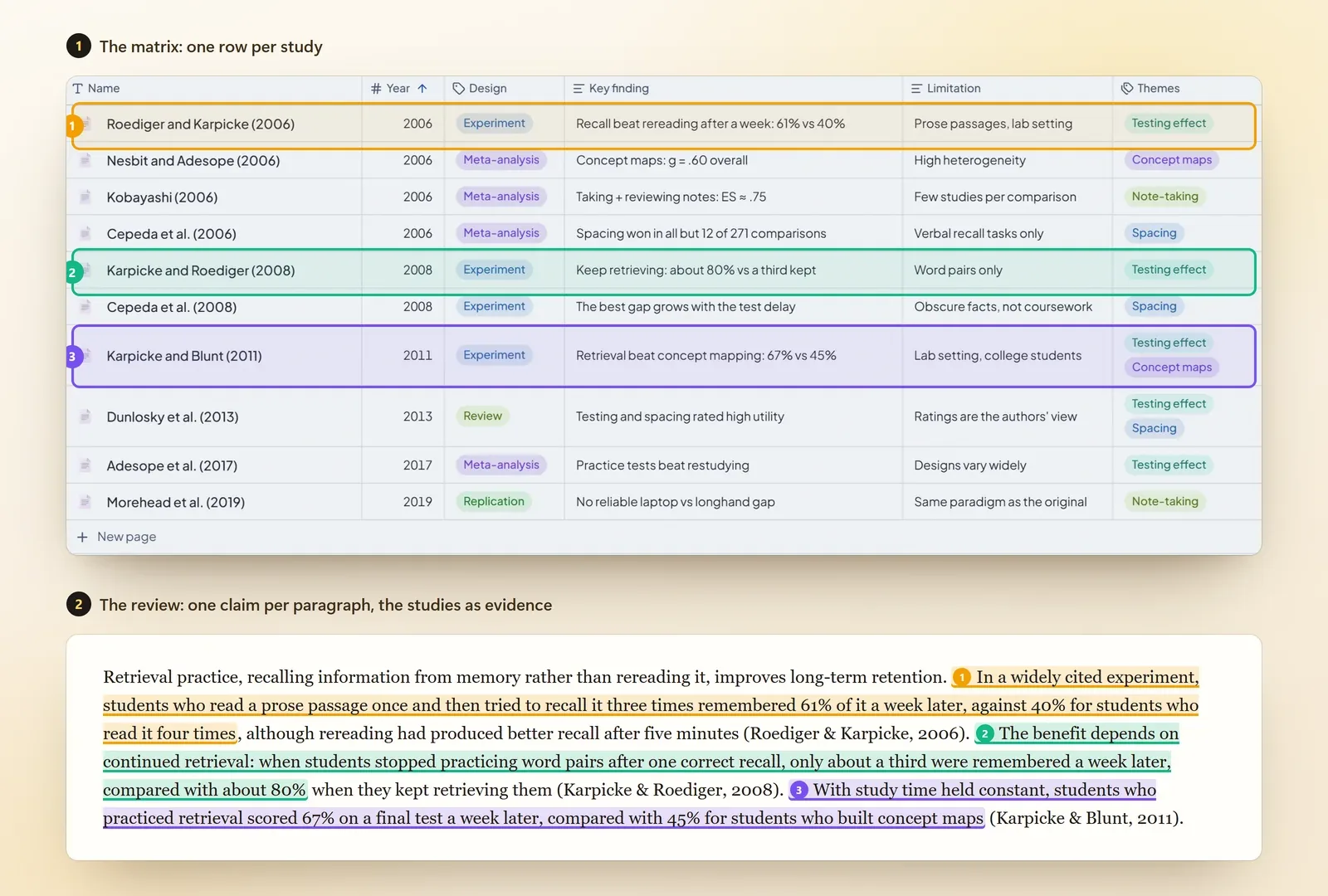Click year cell 2019 in Morehead row

click(417, 502)
